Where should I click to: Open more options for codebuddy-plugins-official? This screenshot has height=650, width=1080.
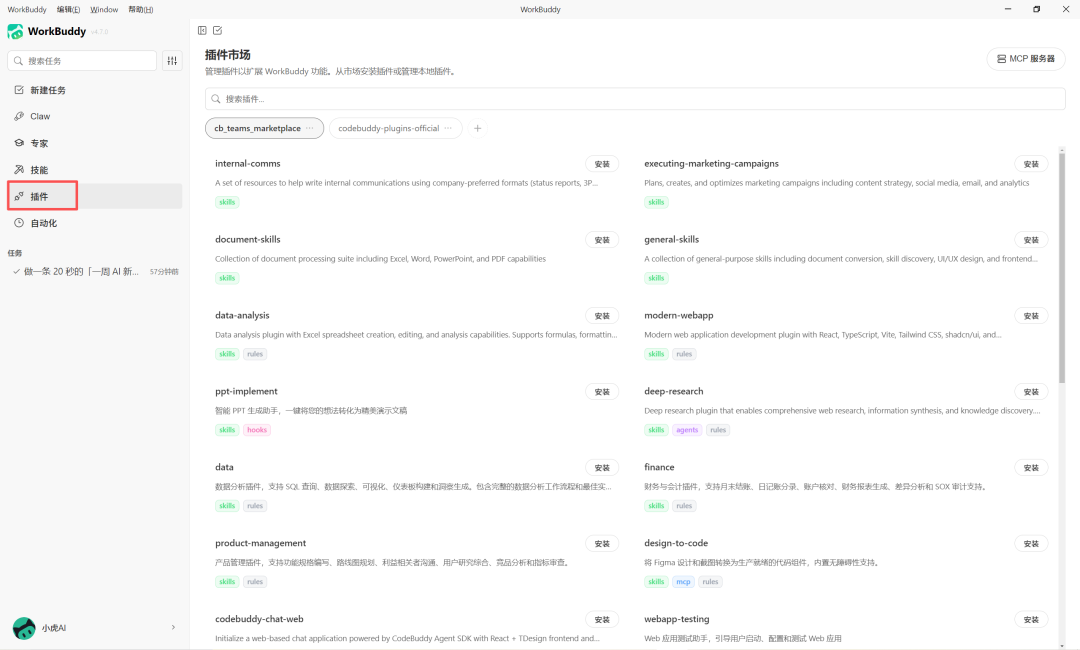pos(448,128)
